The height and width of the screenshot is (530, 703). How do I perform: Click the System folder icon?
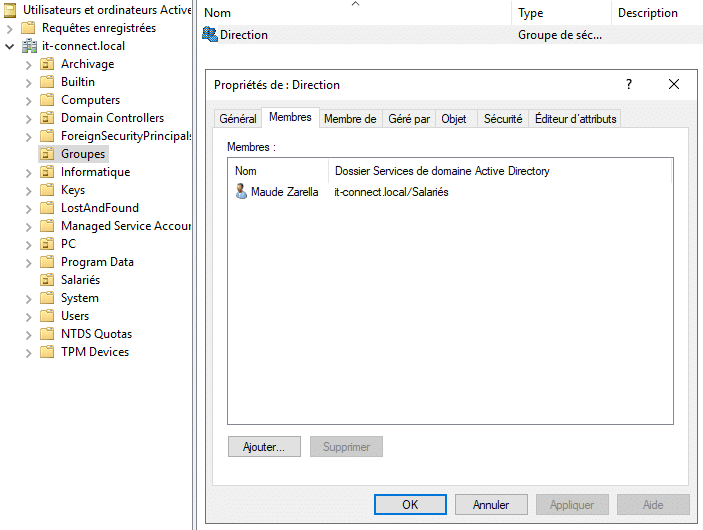(x=47, y=298)
